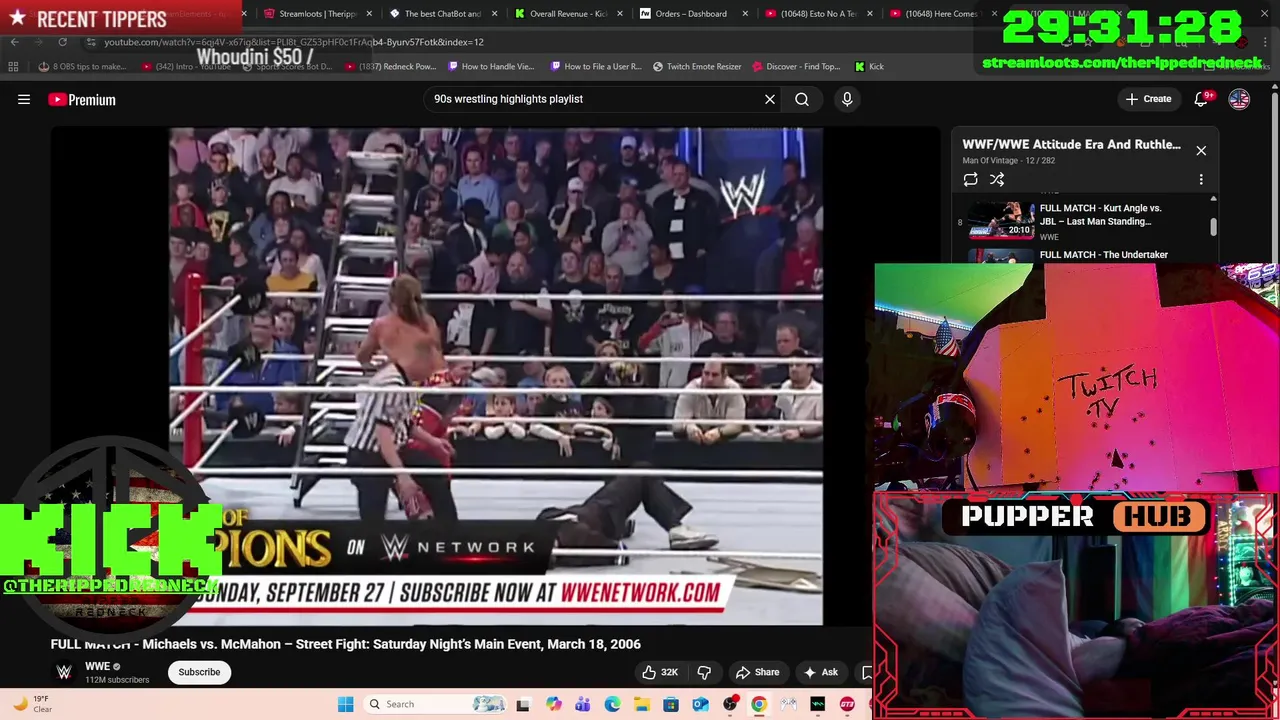1280x720 pixels.
Task: Open YouTube notifications bell
Action: click(1202, 99)
